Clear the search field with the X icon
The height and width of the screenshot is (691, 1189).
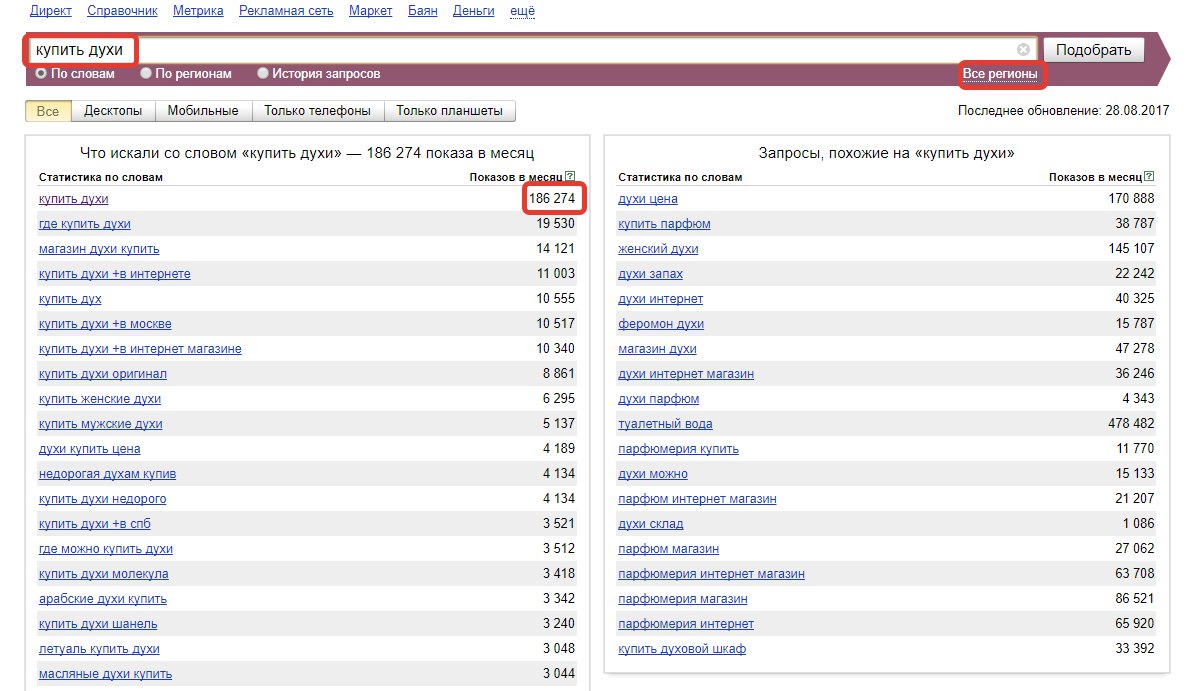point(1023,49)
